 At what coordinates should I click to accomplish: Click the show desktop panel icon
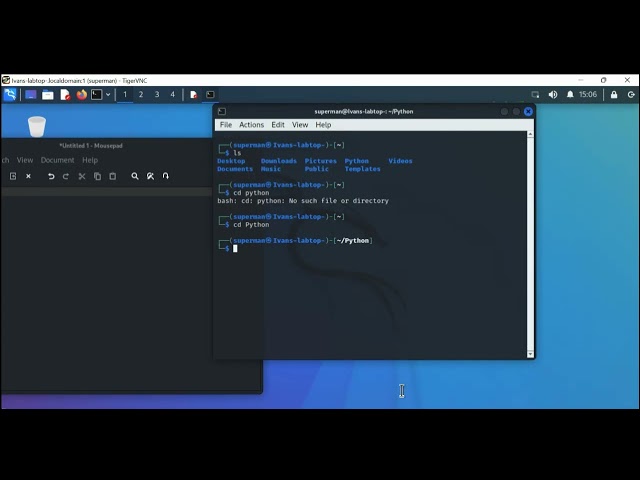[31, 95]
